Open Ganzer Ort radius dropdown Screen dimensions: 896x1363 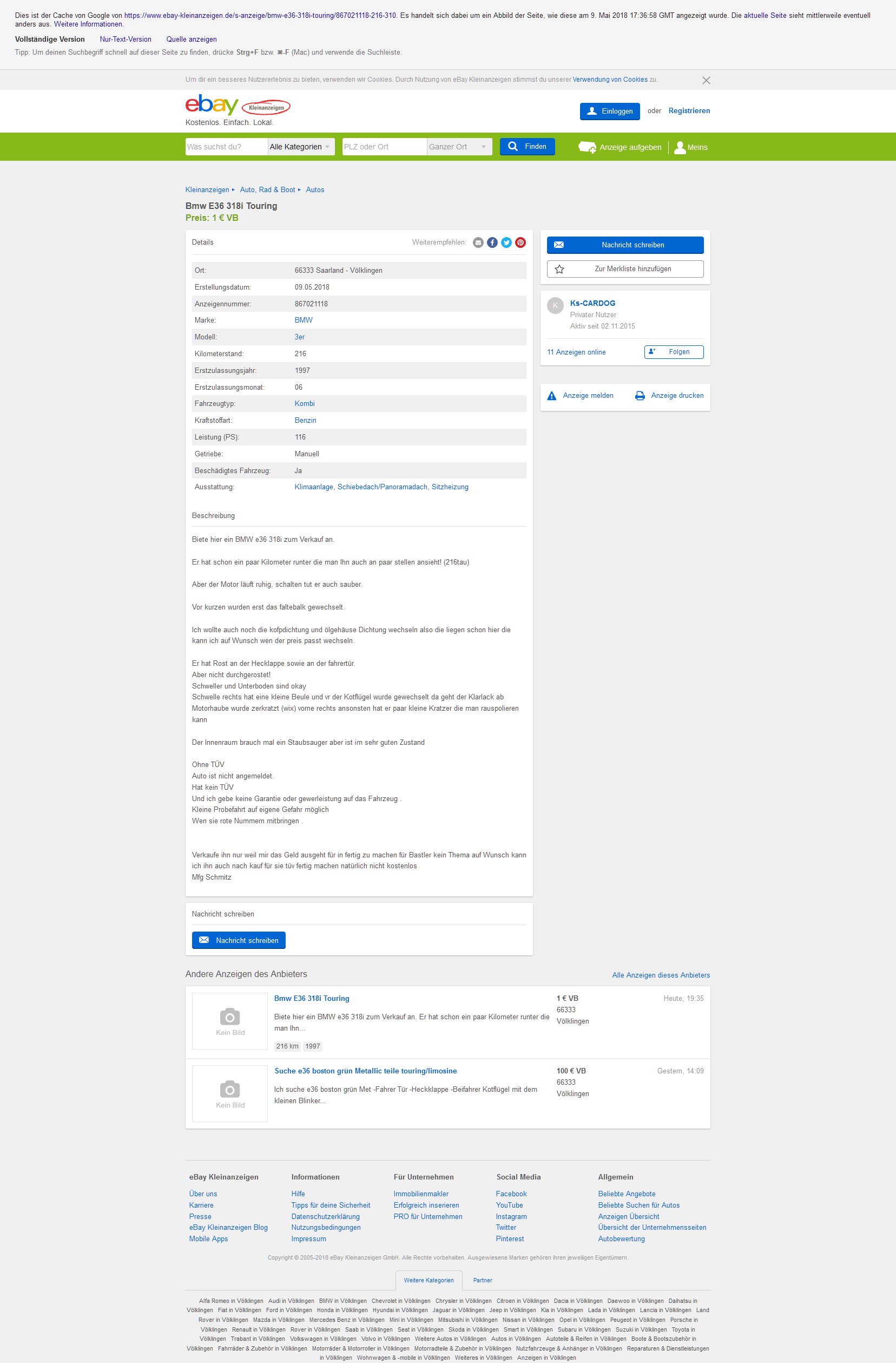[460, 147]
